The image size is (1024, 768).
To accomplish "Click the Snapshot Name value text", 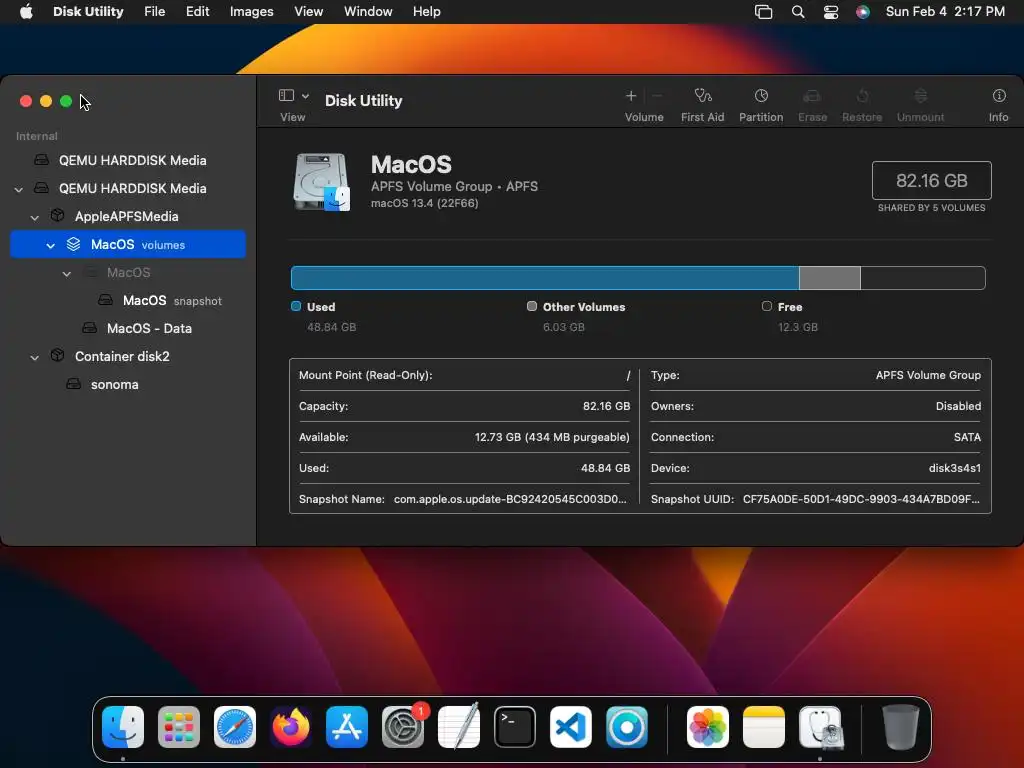I will pyautogui.click(x=510, y=499).
